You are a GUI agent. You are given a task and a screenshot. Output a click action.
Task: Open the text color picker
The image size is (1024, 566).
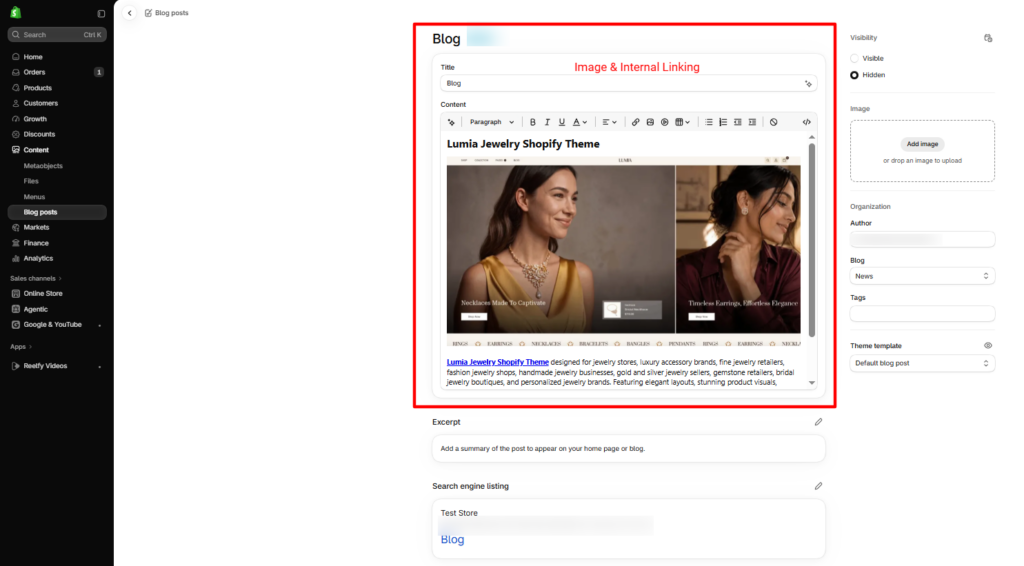[x=580, y=122]
